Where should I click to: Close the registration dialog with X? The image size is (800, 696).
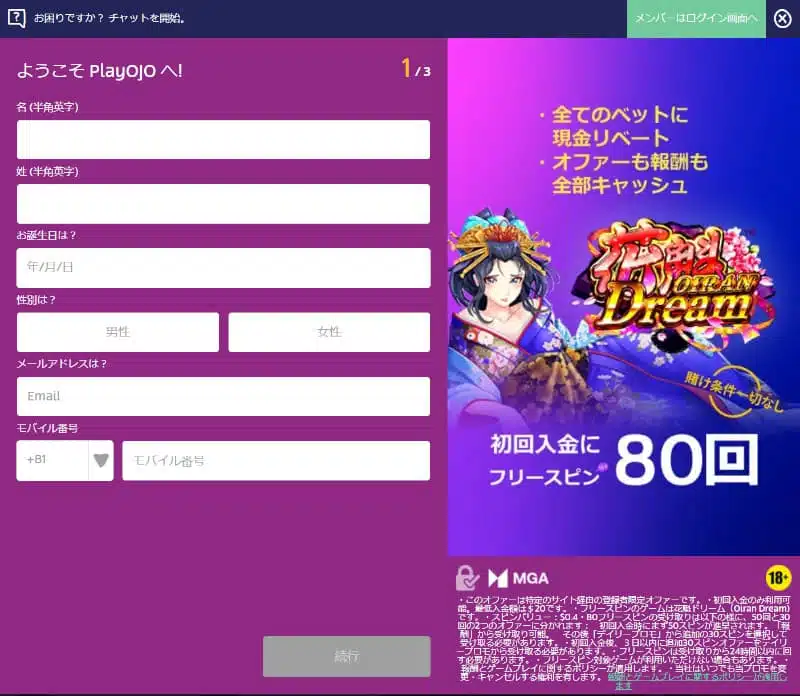(782, 19)
